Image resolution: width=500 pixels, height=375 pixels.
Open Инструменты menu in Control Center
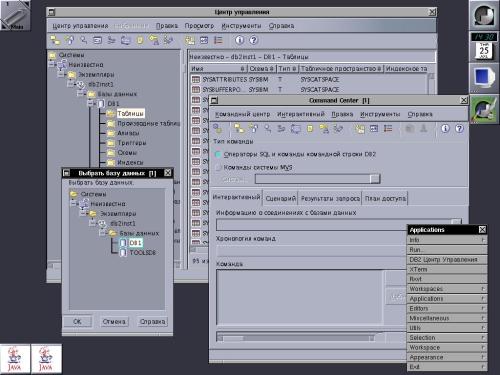pyautogui.click(x=241, y=26)
